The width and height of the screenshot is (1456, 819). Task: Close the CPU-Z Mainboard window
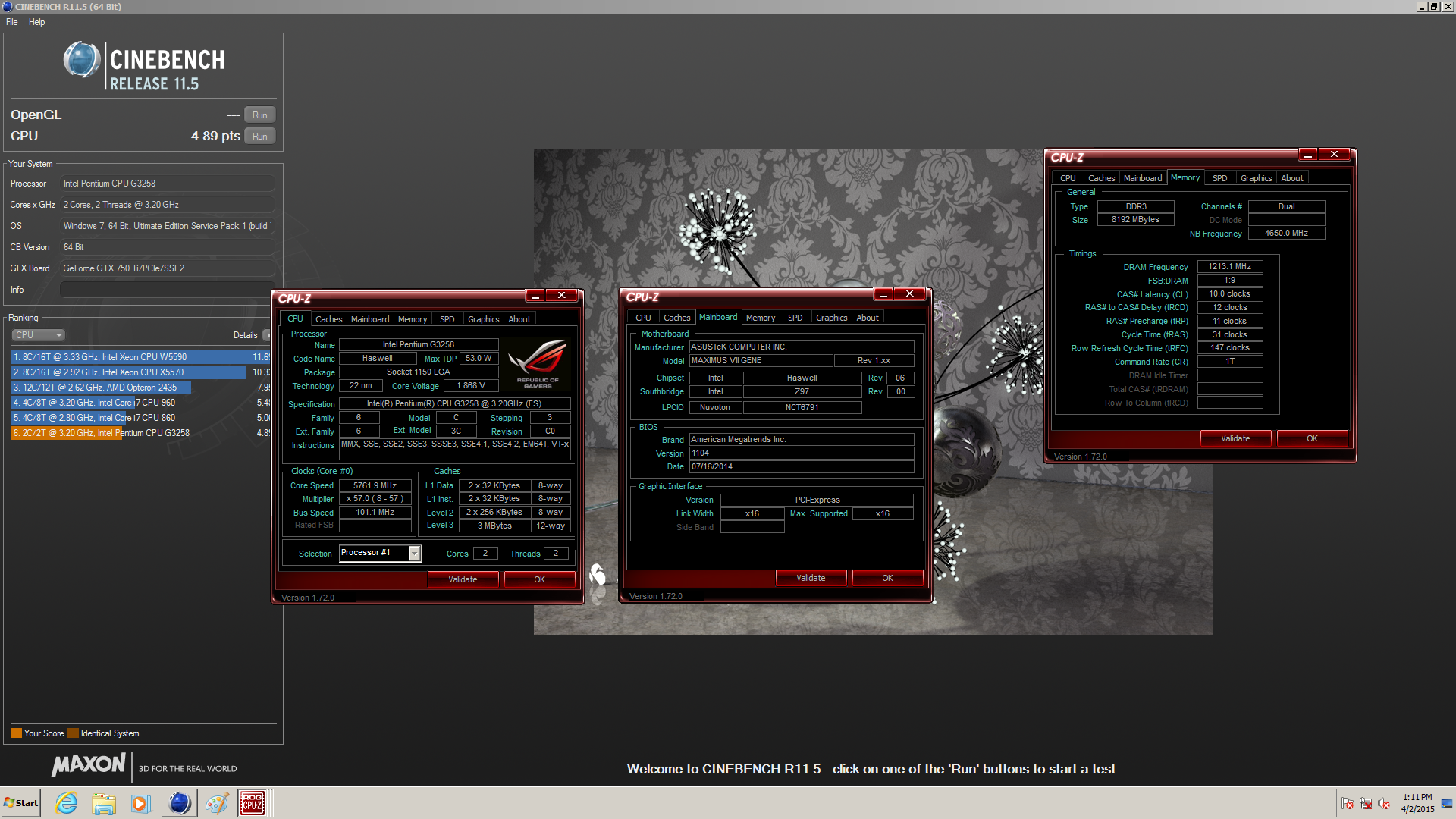click(910, 294)
